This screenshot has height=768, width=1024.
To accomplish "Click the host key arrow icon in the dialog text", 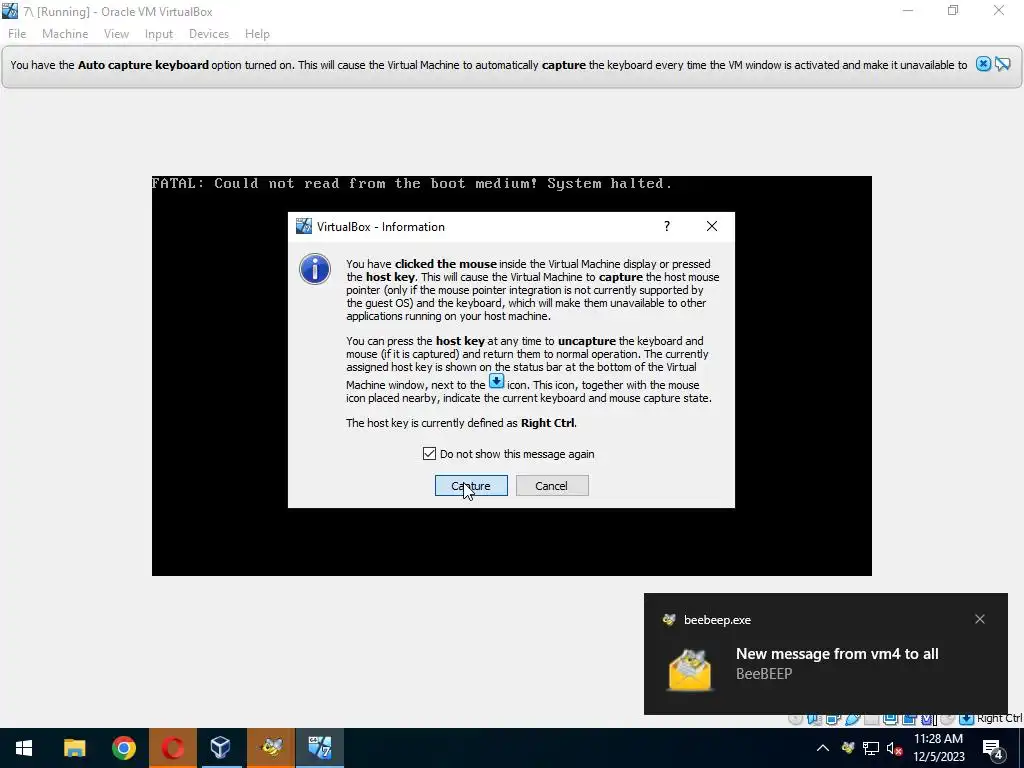I will [x=496, y=381].
